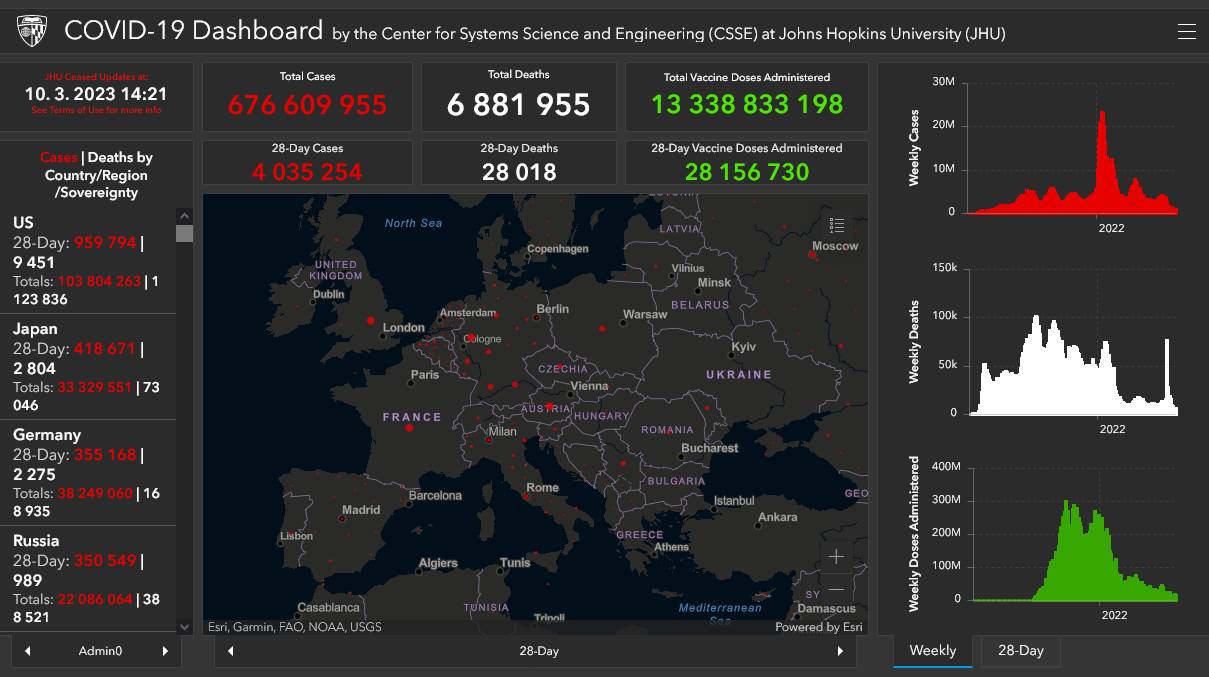Switch to the Weekly charts tab
The width and height of the screenshot is (1209, 677).
pyautogui.click(x=932, y=651)
